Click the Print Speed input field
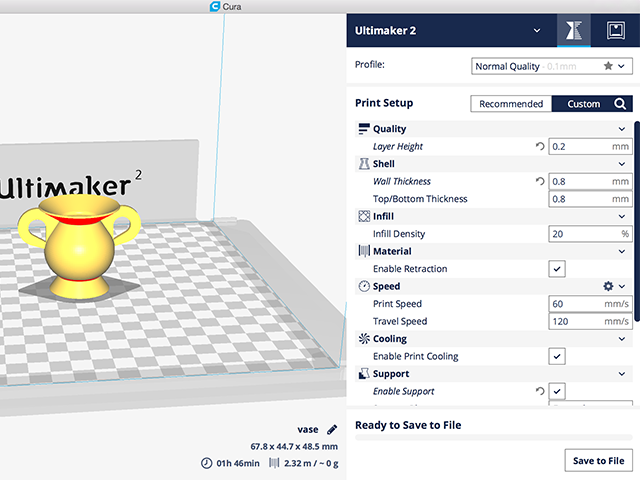The image size is (640, 480). pos(590,304)
